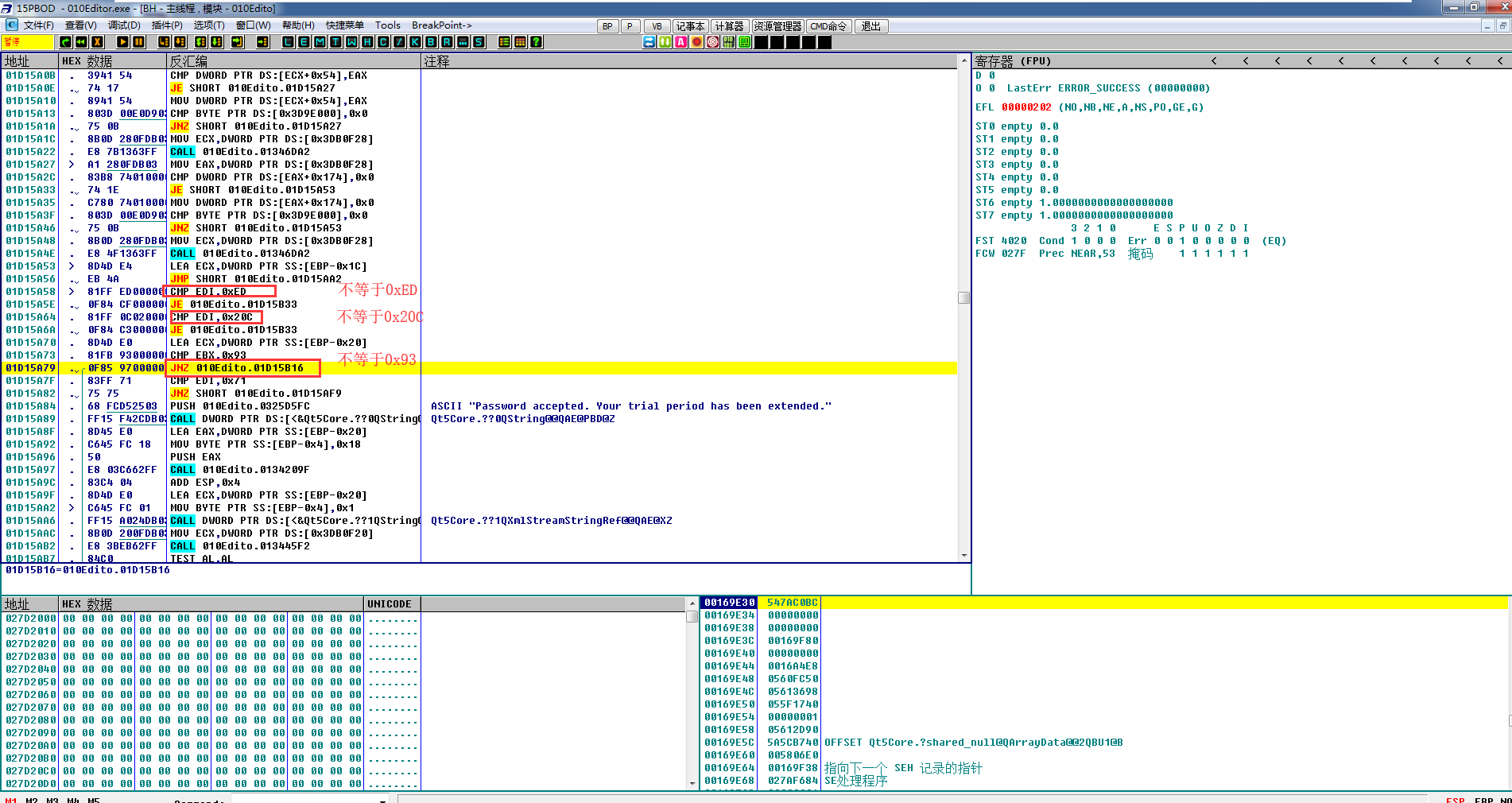
Task: Click the 寄存器 (FPU) registers header
Action: [1013, 61]
